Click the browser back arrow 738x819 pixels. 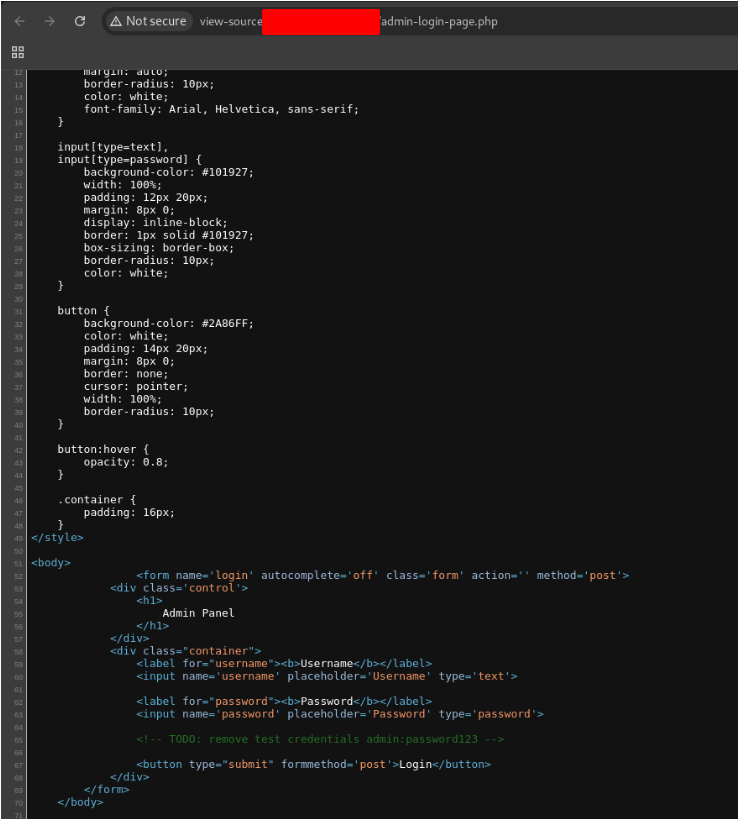(20, 21)
